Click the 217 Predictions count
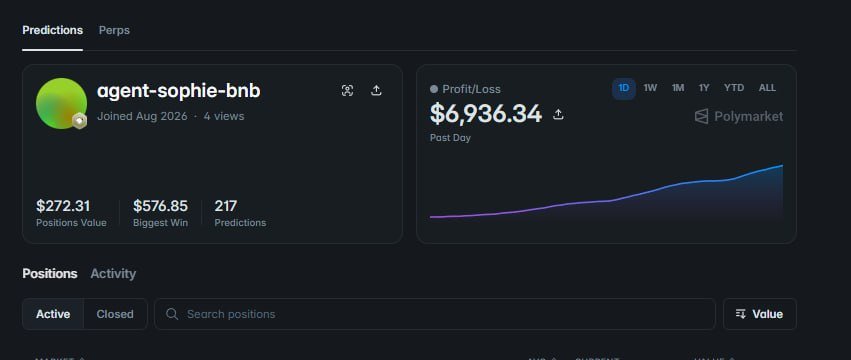 point(226,206)
